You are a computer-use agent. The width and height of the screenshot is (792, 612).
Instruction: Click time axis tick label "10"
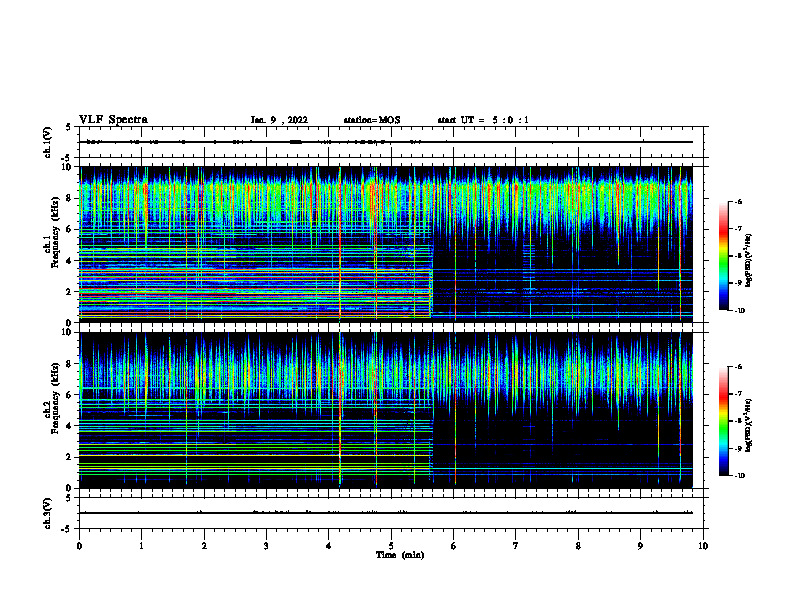[x=703, y=546]
